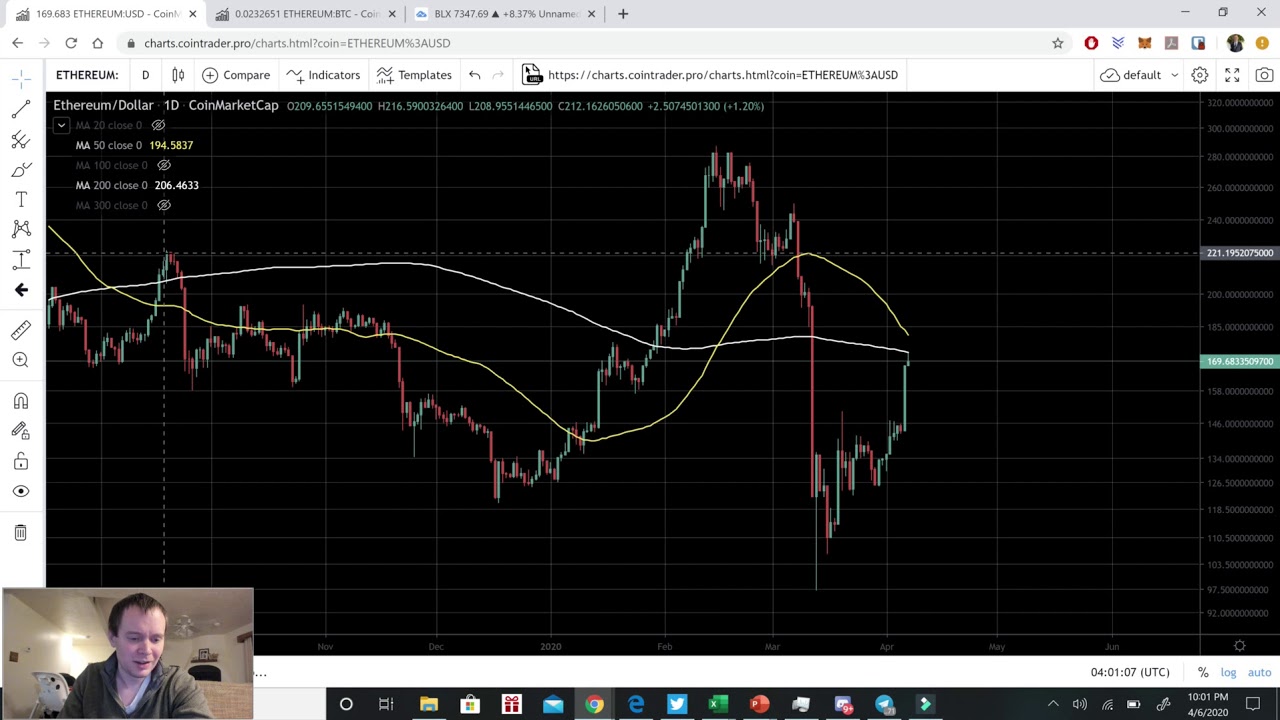Show the hidden MA 100 indicator
The width and height of the screenshot is (1280, 720).
[x=164, y=165]
